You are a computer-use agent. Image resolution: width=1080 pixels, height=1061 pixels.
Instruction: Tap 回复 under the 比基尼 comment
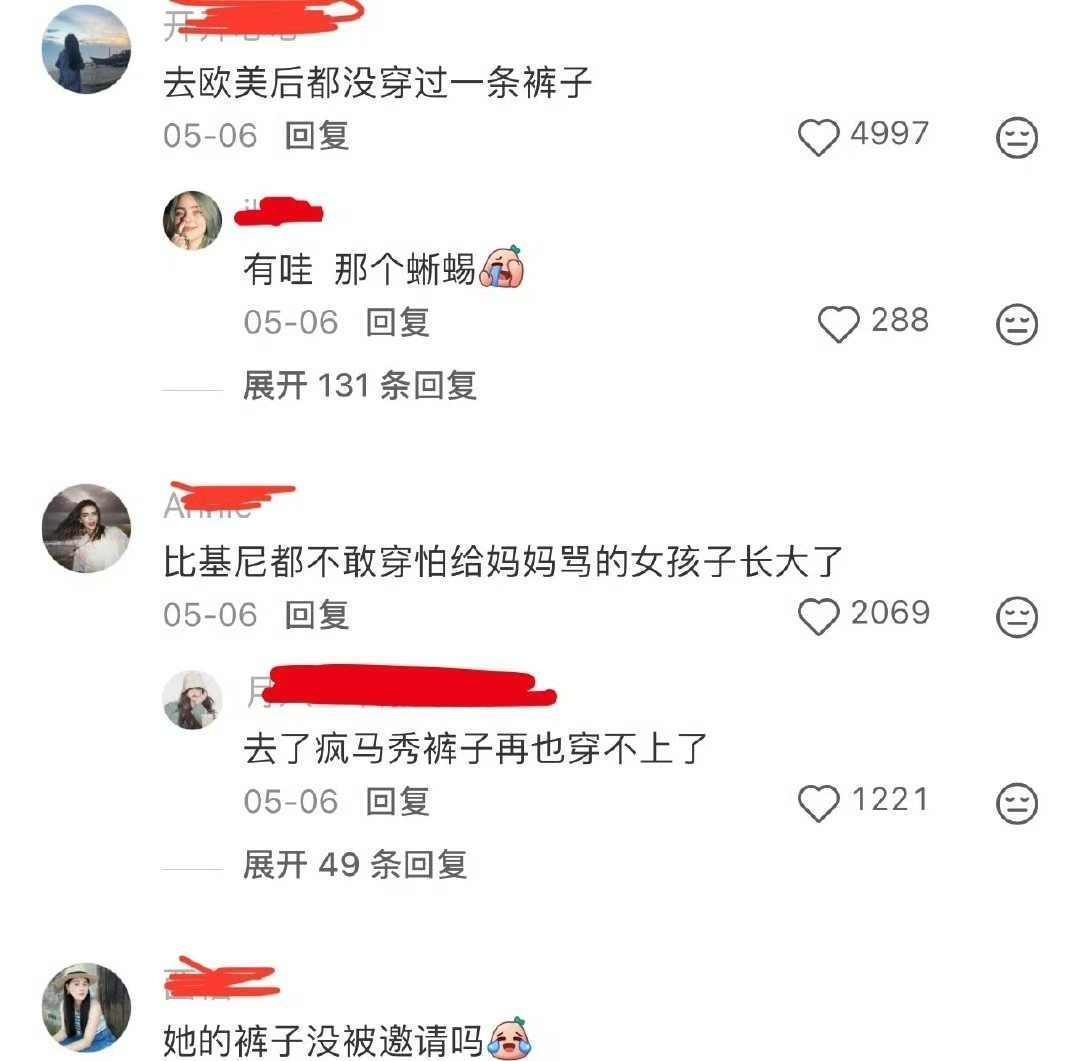click(317, 615)
